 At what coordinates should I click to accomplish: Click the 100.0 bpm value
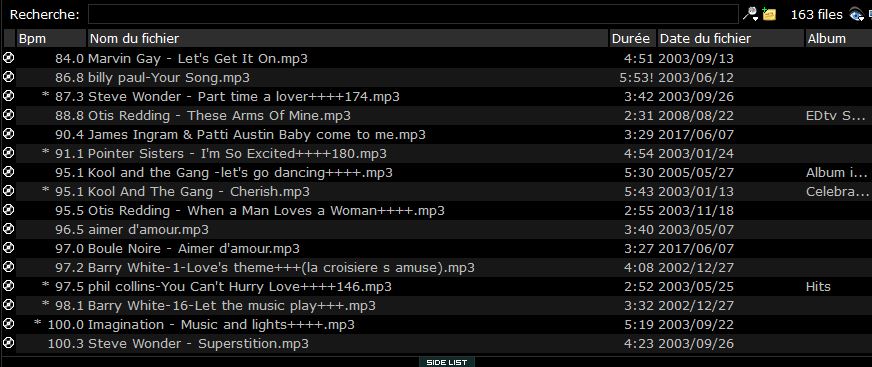pyautogui.click(x=66, y=324)
